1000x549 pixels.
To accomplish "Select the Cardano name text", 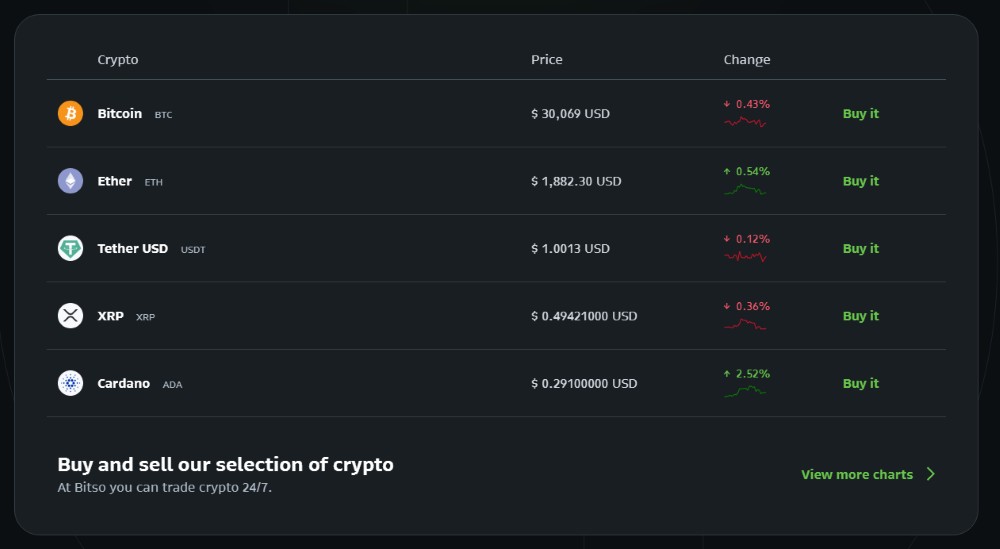I will (123, 383).
